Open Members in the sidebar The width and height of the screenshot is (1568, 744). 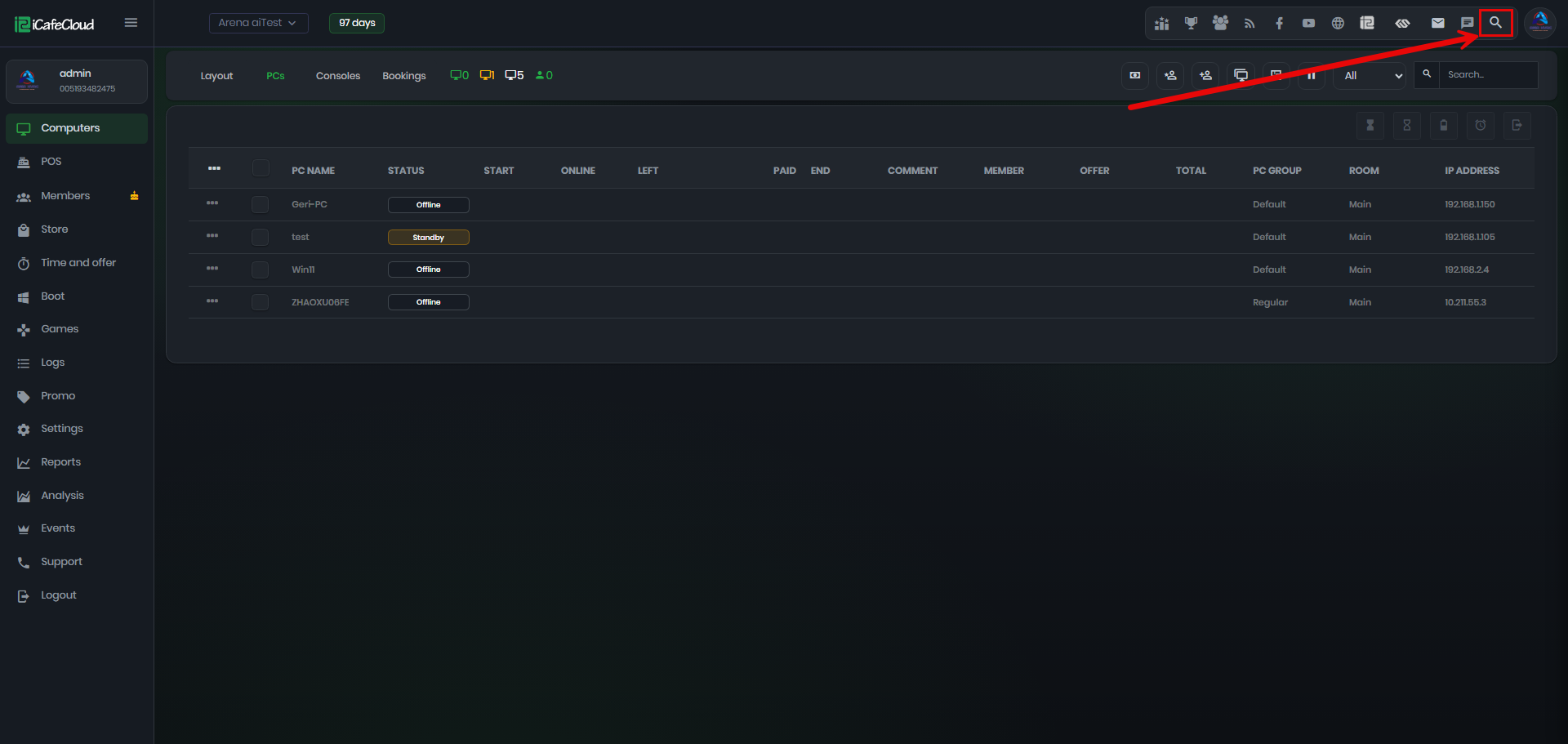point(77,196)
